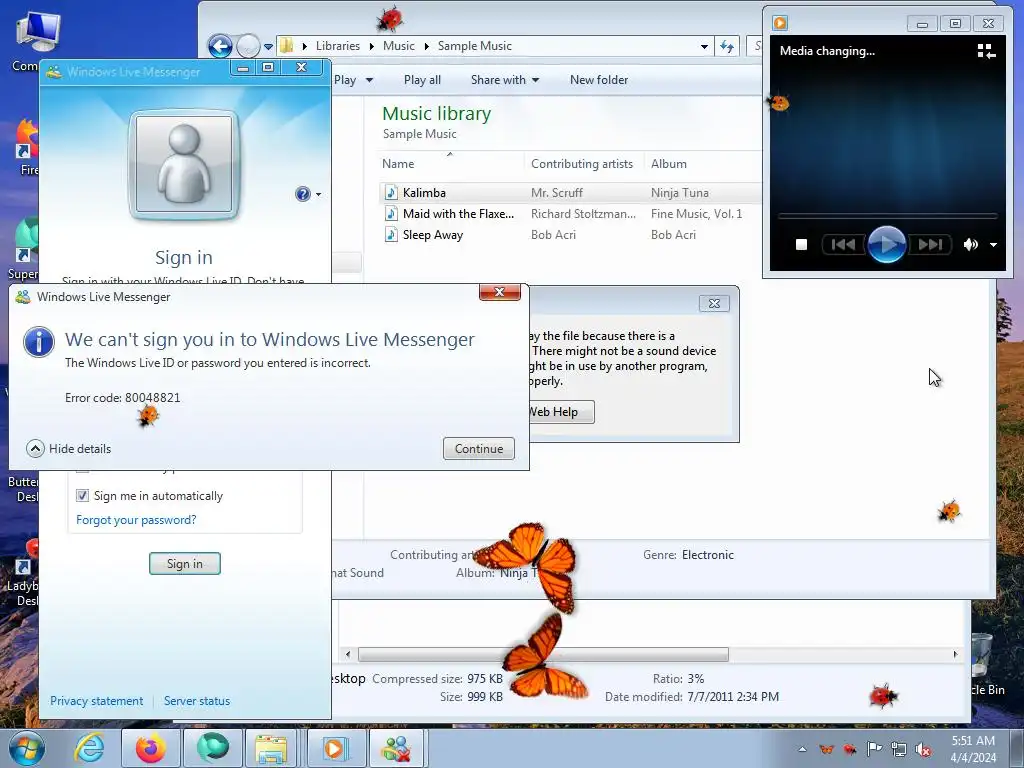This screenshot has width=1024, height=768.
Task: Click the Windows Explorer folder taskbar icon
Action: tap(271, 748)
